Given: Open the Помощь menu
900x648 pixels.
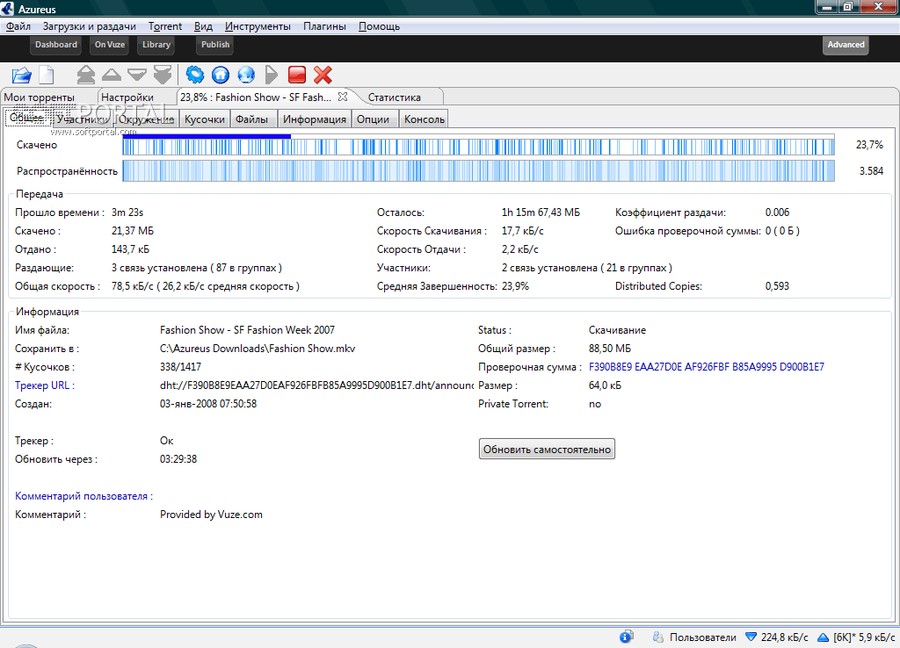Looking at the screenshot, I should (379, 26).
